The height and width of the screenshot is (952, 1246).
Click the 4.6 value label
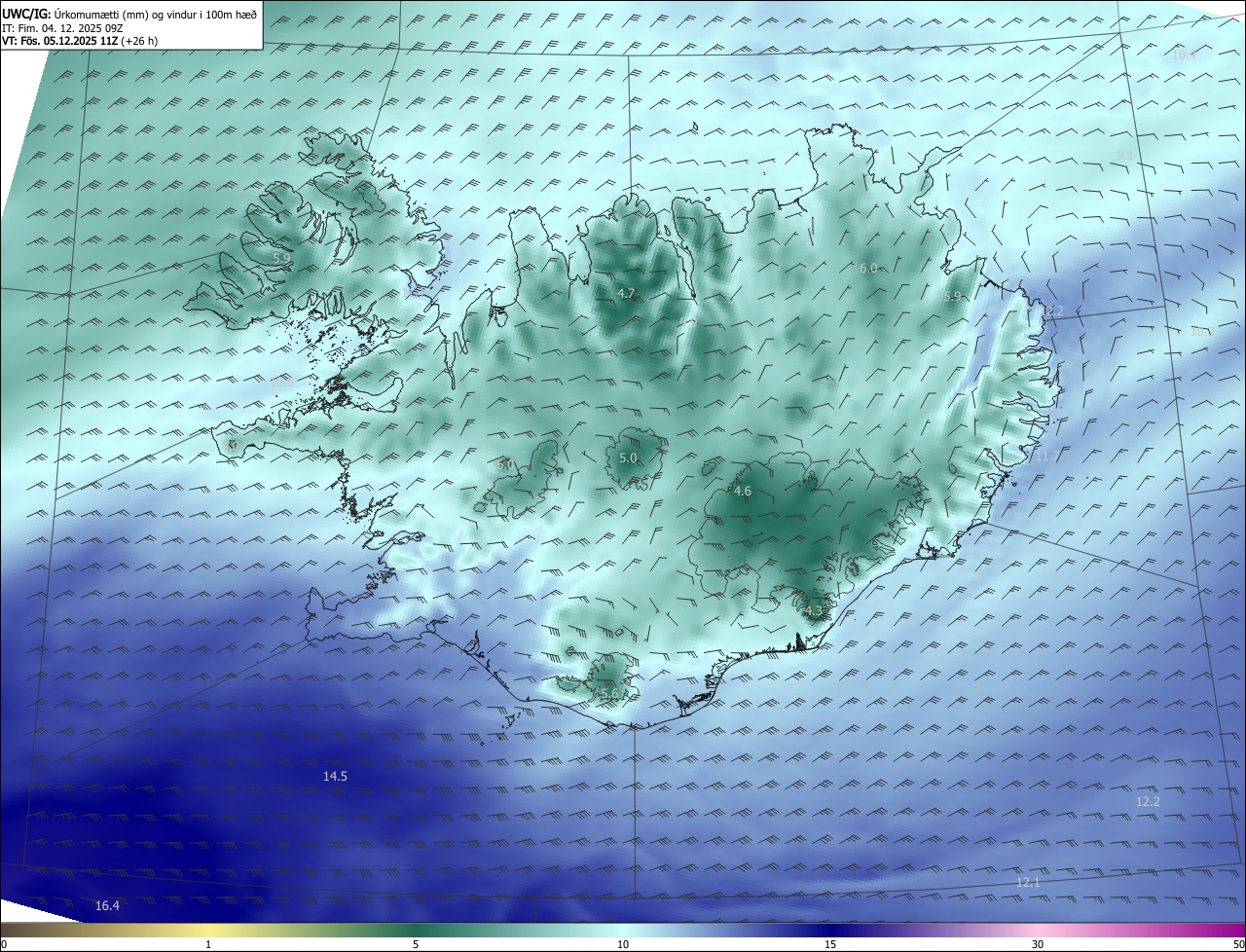(743, 492)
